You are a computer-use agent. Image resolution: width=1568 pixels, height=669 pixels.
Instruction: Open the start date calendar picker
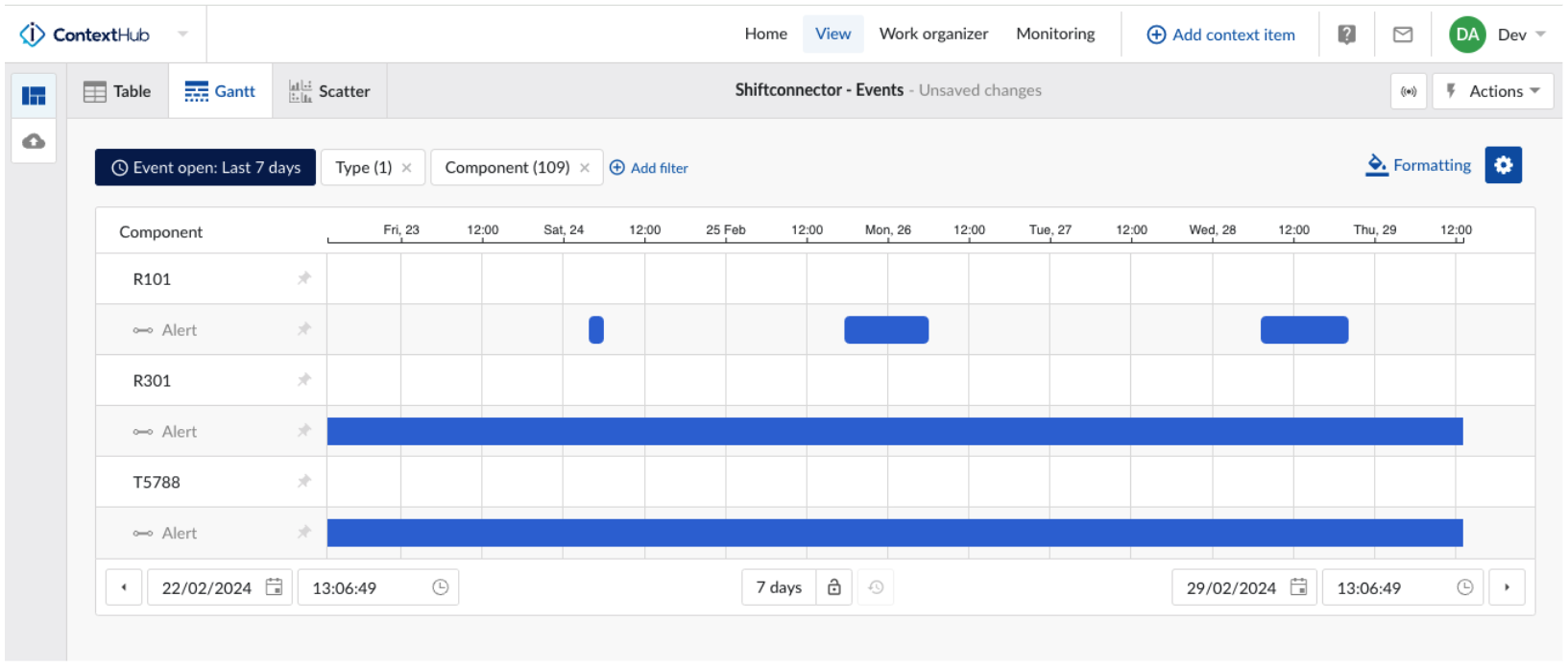[275, 587]
